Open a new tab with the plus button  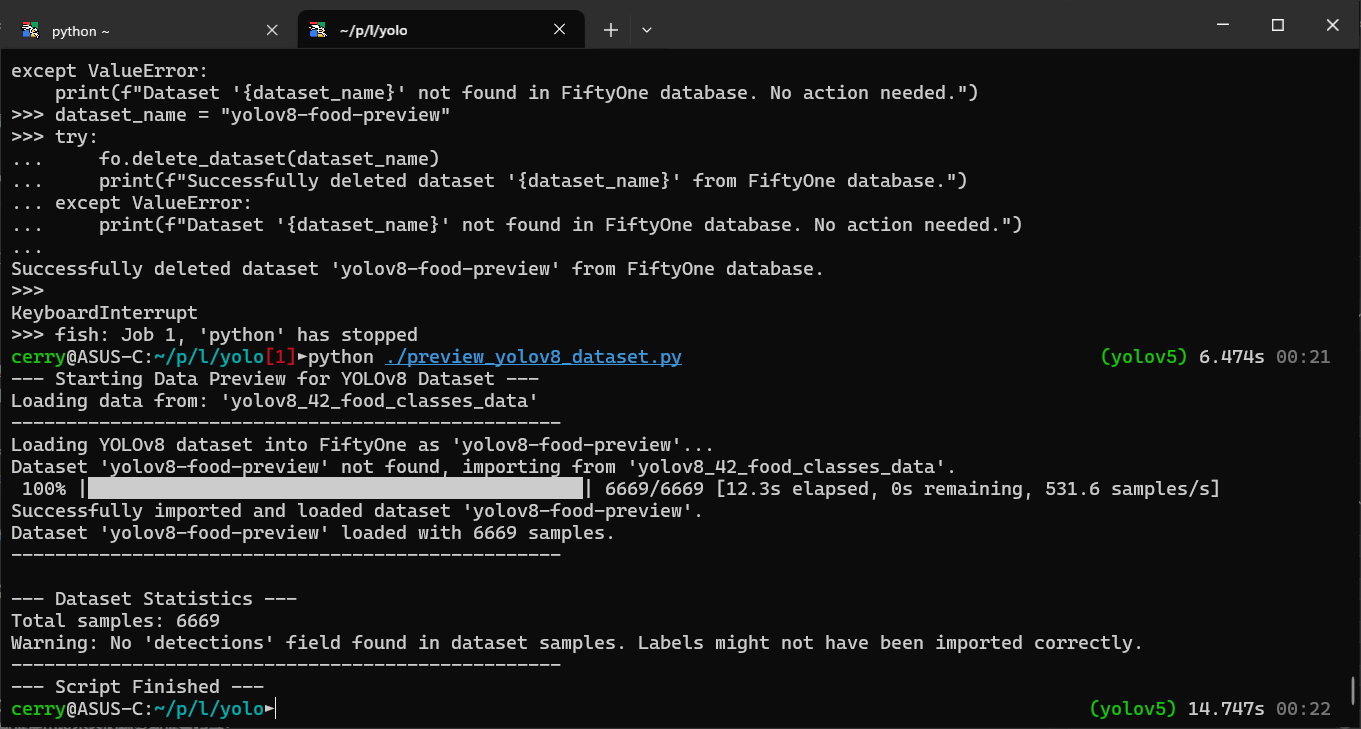point(610,30)
